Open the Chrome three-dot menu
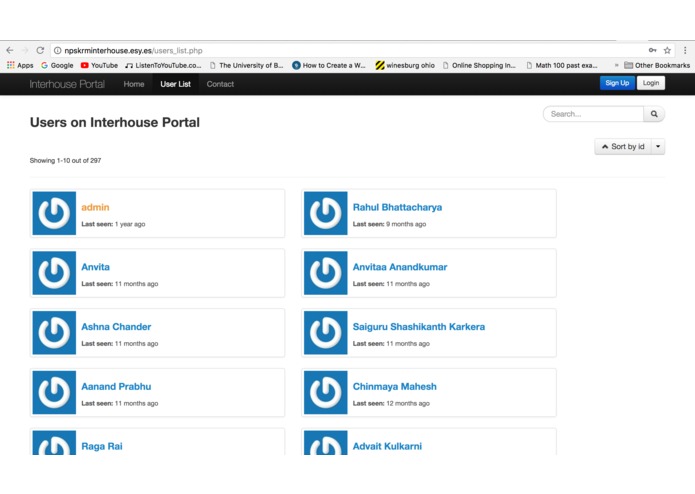 [x=685, y=51]
